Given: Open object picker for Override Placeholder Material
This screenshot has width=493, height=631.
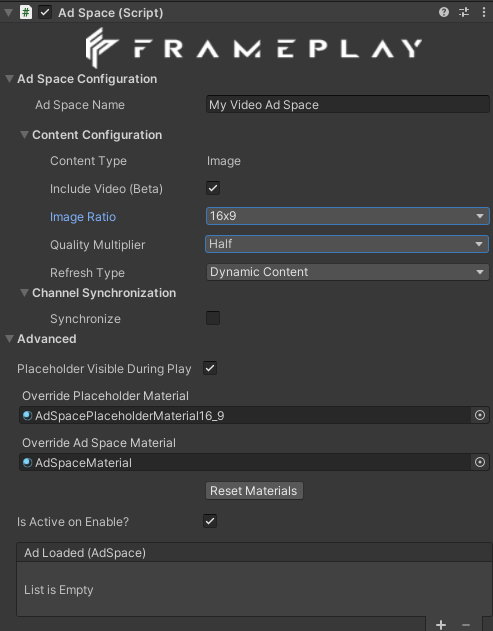Looking at the screenshot, I should [480, 415].
